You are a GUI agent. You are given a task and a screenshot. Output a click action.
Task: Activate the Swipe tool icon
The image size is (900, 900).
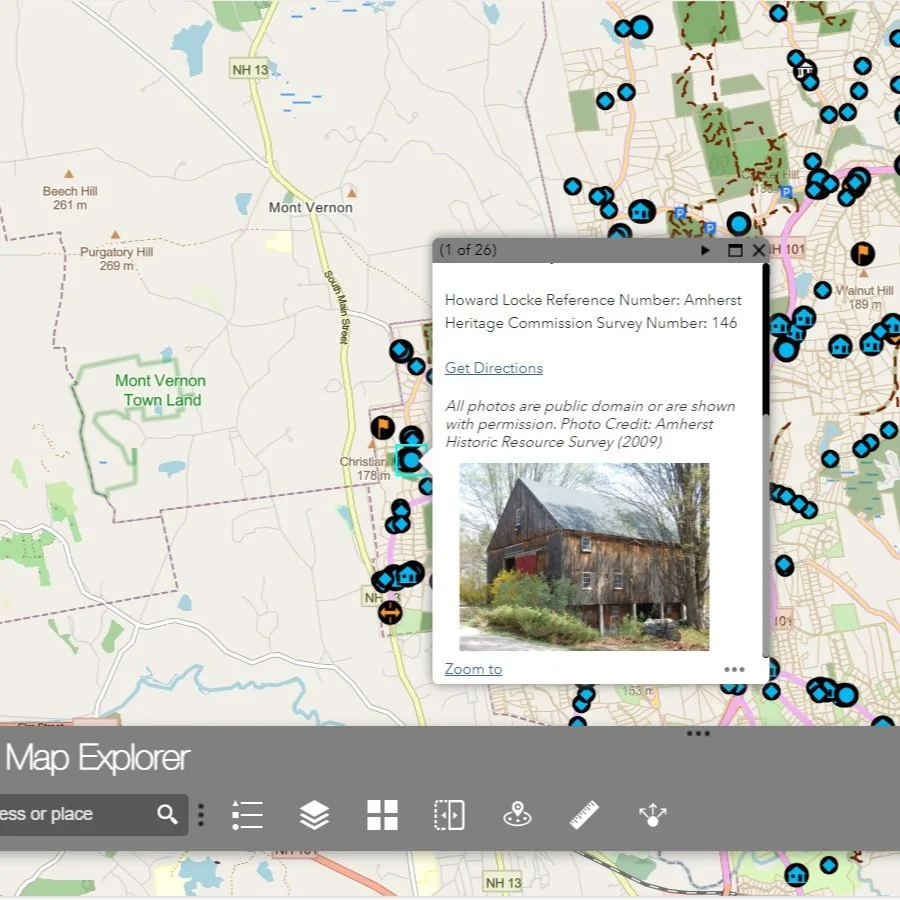click(449, 814)
